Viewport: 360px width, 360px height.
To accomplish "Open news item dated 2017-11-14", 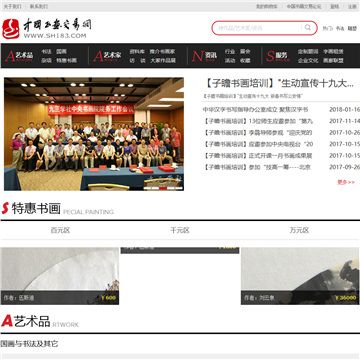I will click(x=258, y=121).
